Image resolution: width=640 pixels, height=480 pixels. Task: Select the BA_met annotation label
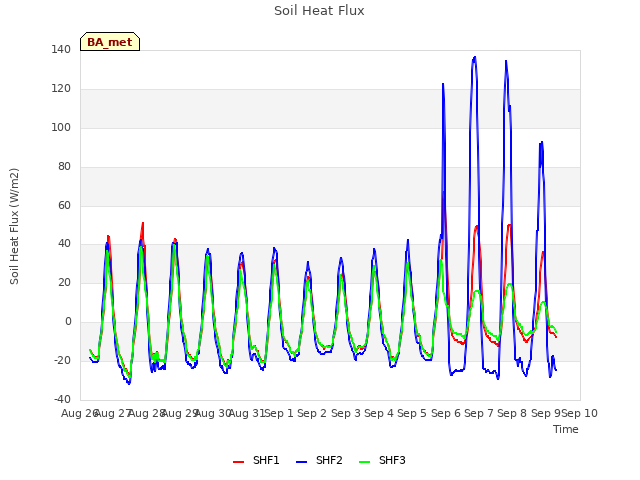[x=110, y=42]
